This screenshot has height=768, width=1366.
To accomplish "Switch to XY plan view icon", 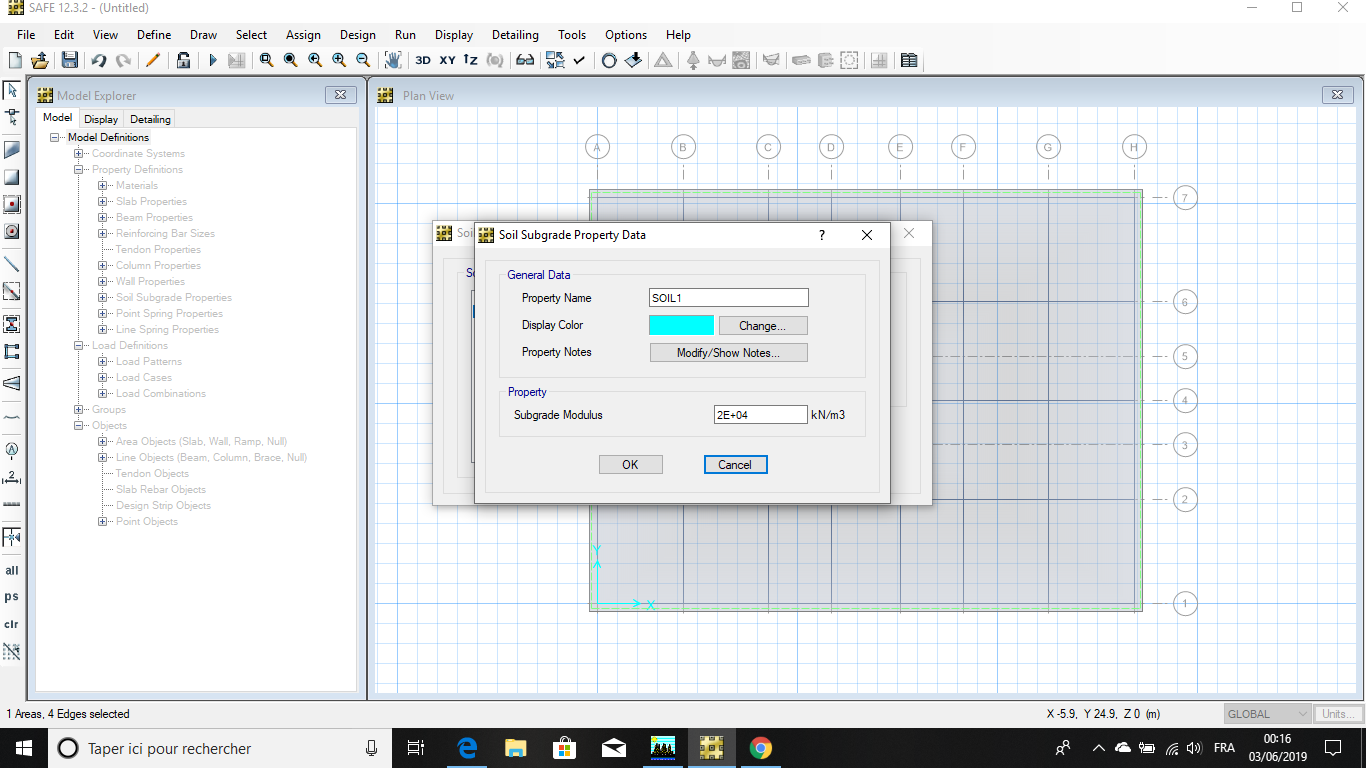I will [447, 60].
